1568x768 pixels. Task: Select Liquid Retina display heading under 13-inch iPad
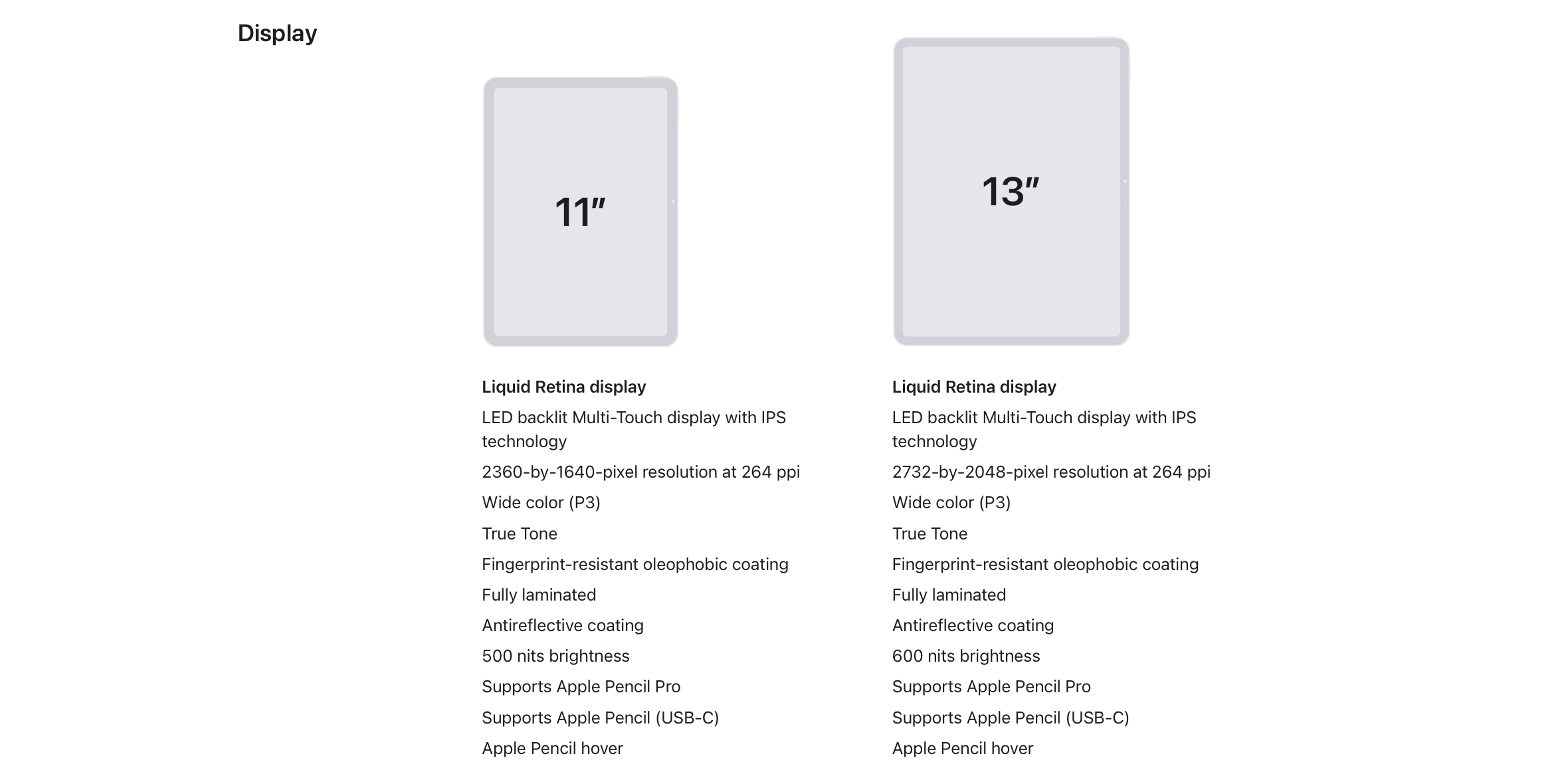[973, 387]
